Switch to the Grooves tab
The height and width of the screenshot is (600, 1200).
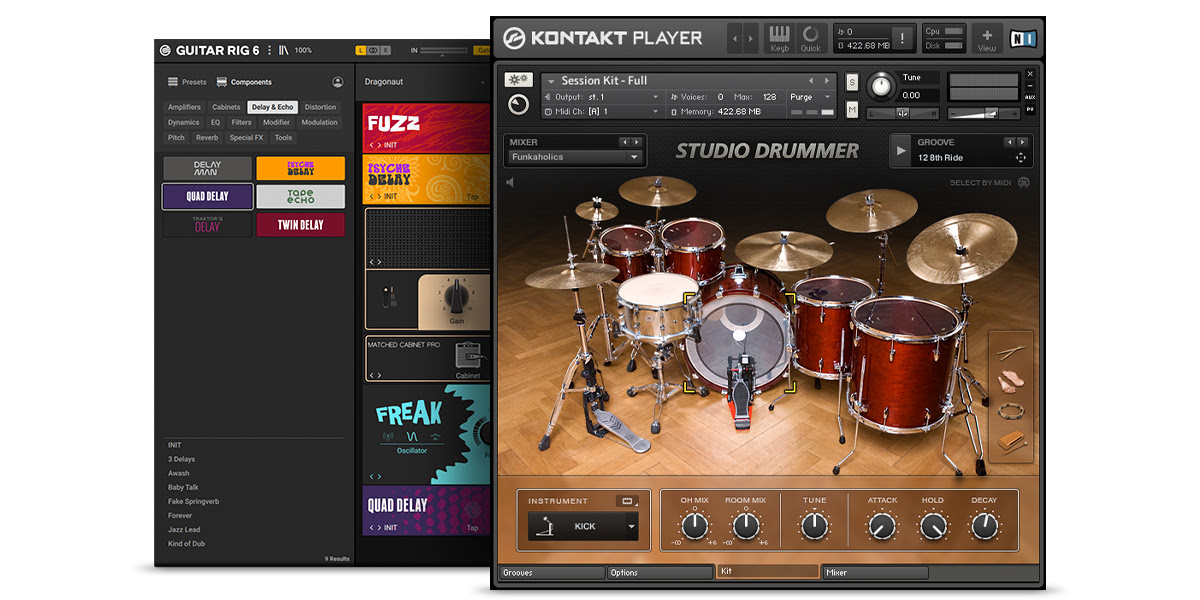(x=552, y=573)
